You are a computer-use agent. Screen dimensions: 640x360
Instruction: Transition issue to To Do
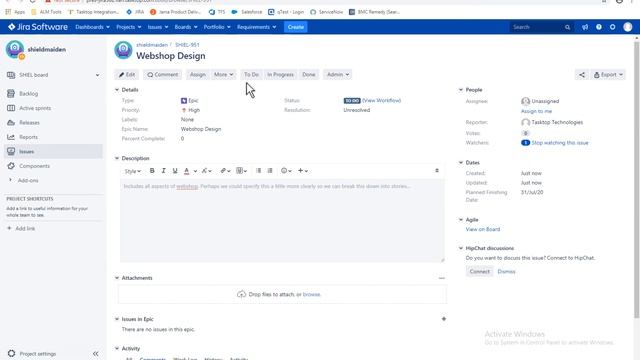click(x=251, y=75)
